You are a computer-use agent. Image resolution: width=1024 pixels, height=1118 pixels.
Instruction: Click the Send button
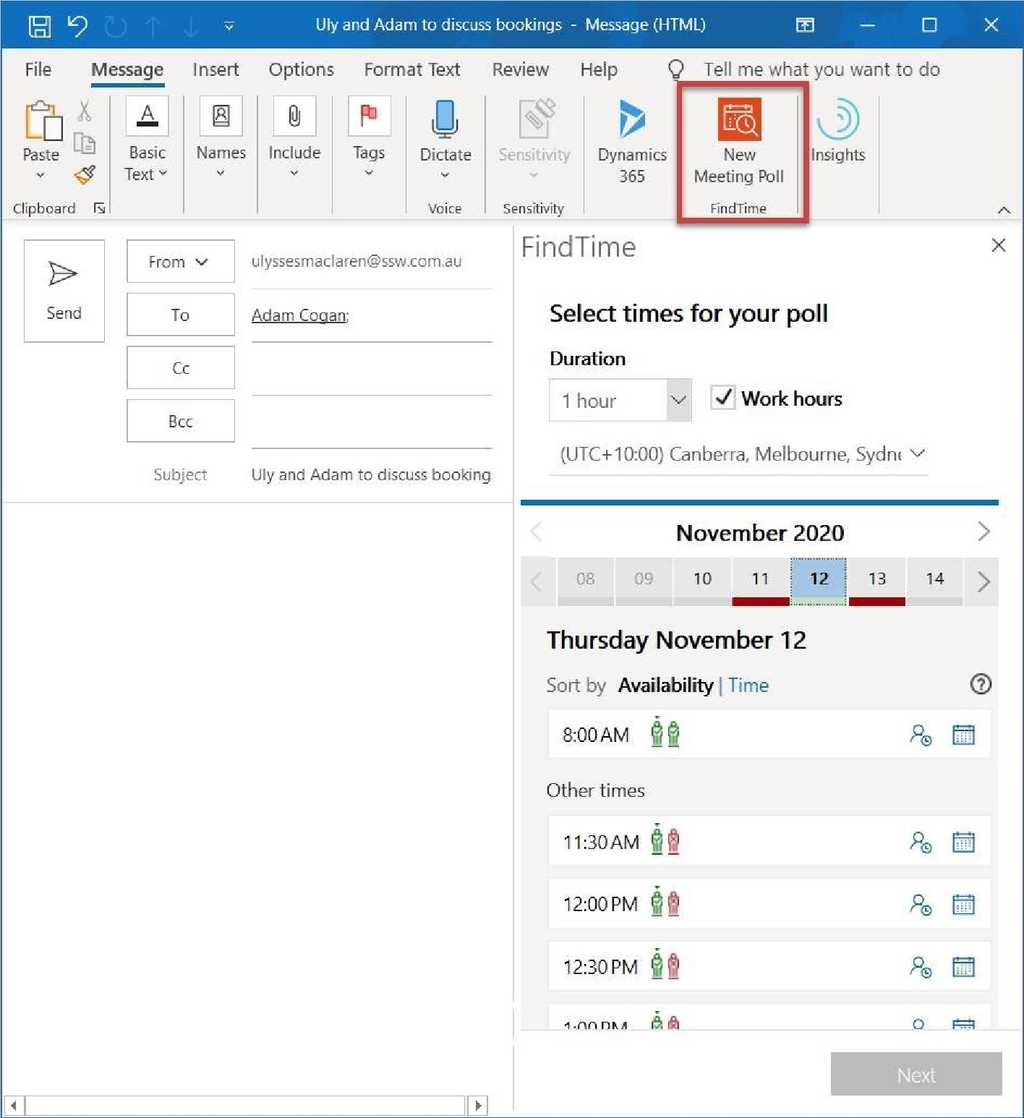(x=63, y=290)
